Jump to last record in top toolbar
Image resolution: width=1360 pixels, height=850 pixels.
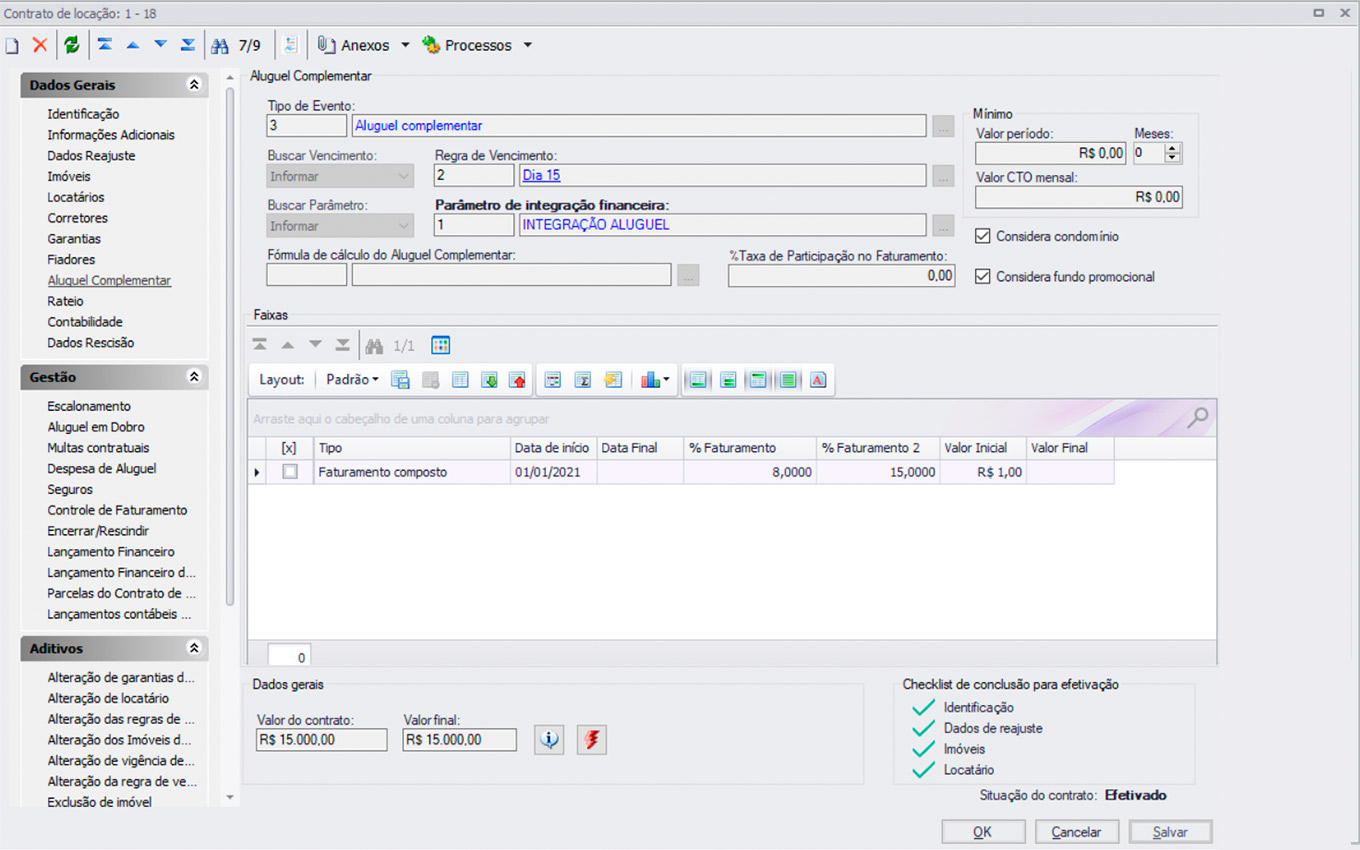(x=188, y=45)
